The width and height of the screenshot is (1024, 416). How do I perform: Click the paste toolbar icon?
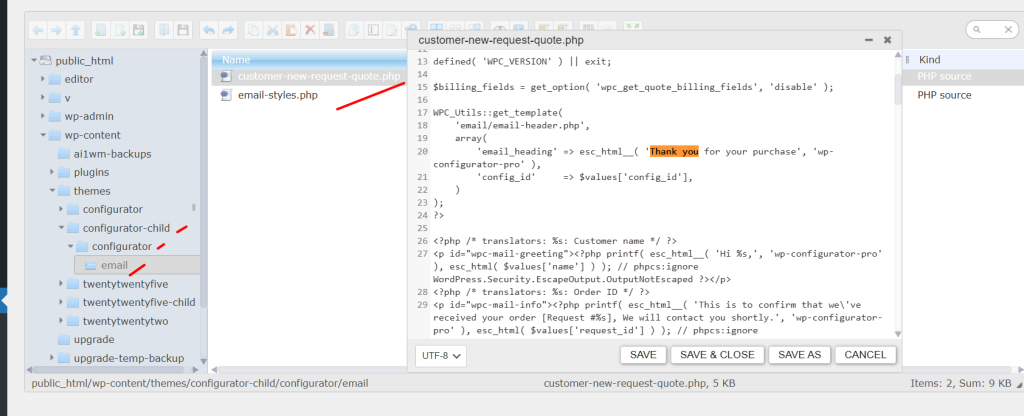point(291,29)
